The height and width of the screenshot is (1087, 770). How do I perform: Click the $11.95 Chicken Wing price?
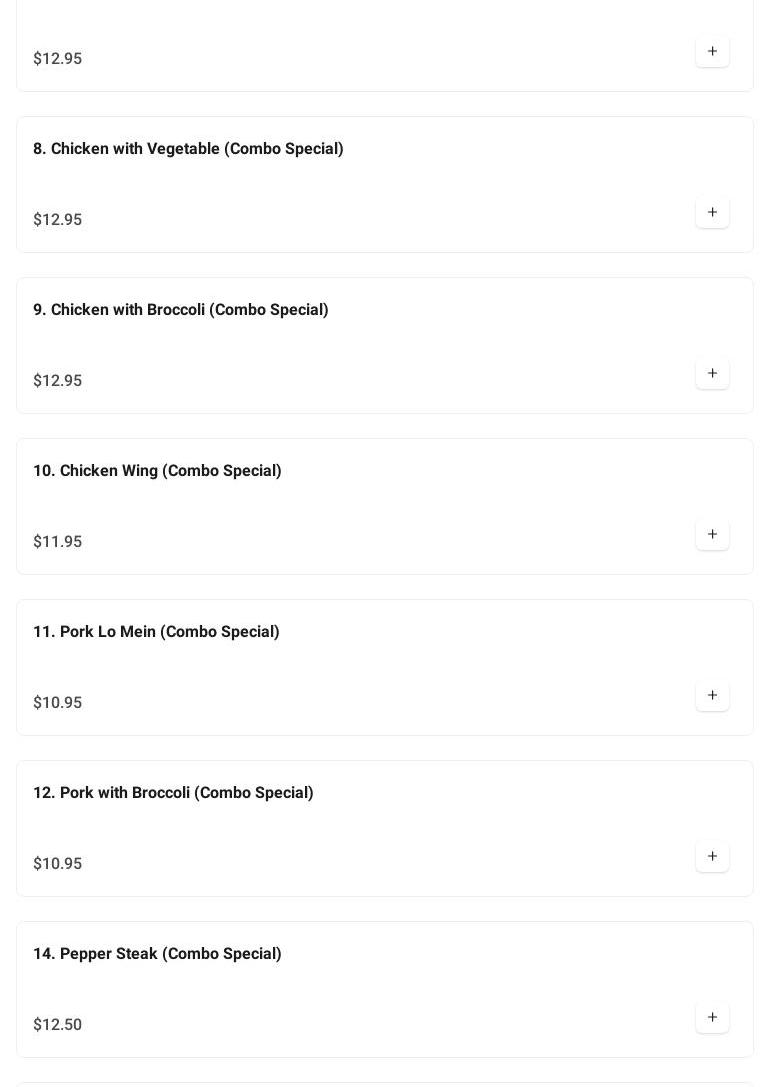(58, 542)
